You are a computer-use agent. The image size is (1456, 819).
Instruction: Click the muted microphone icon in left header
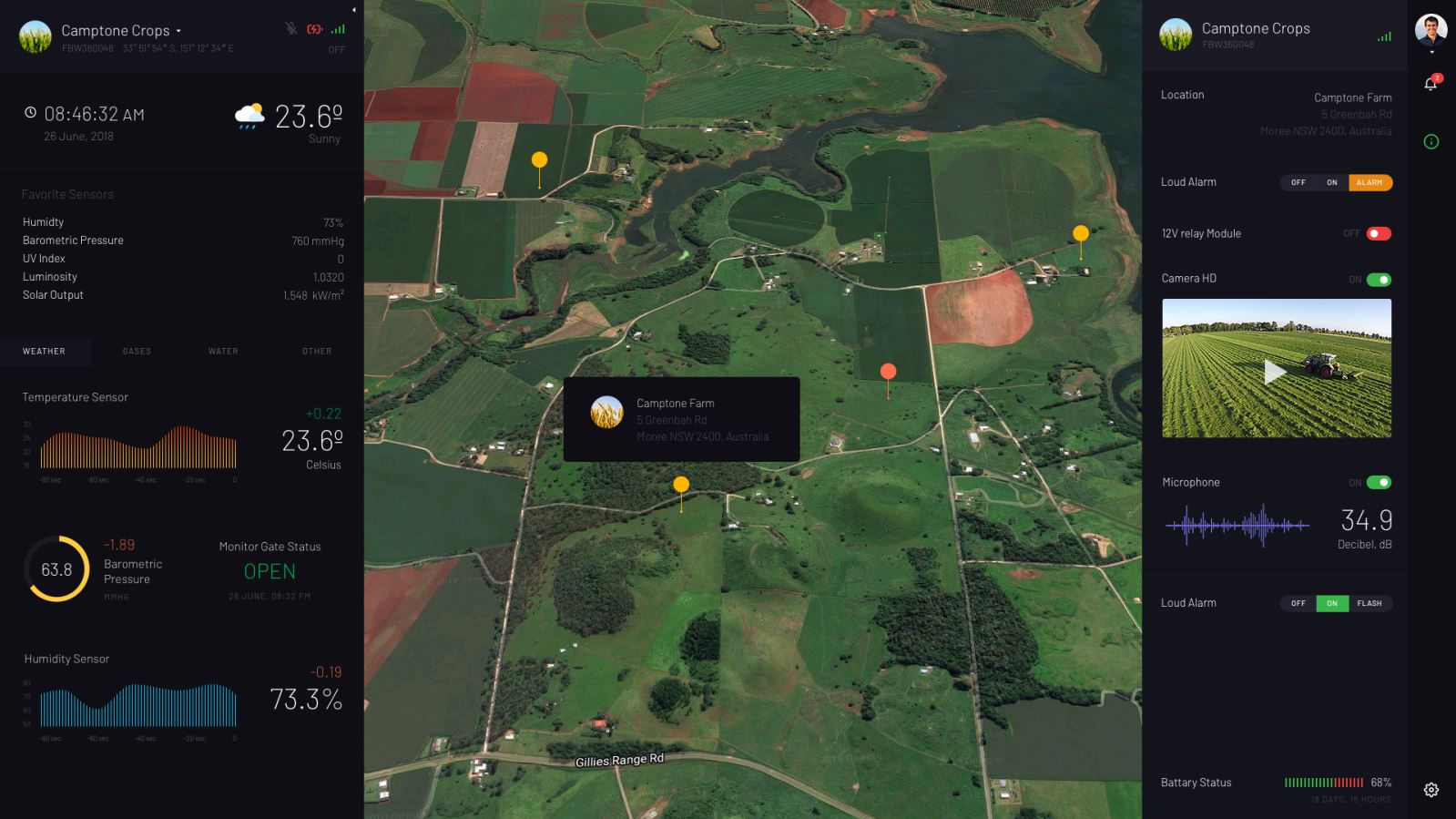(291, 28)
